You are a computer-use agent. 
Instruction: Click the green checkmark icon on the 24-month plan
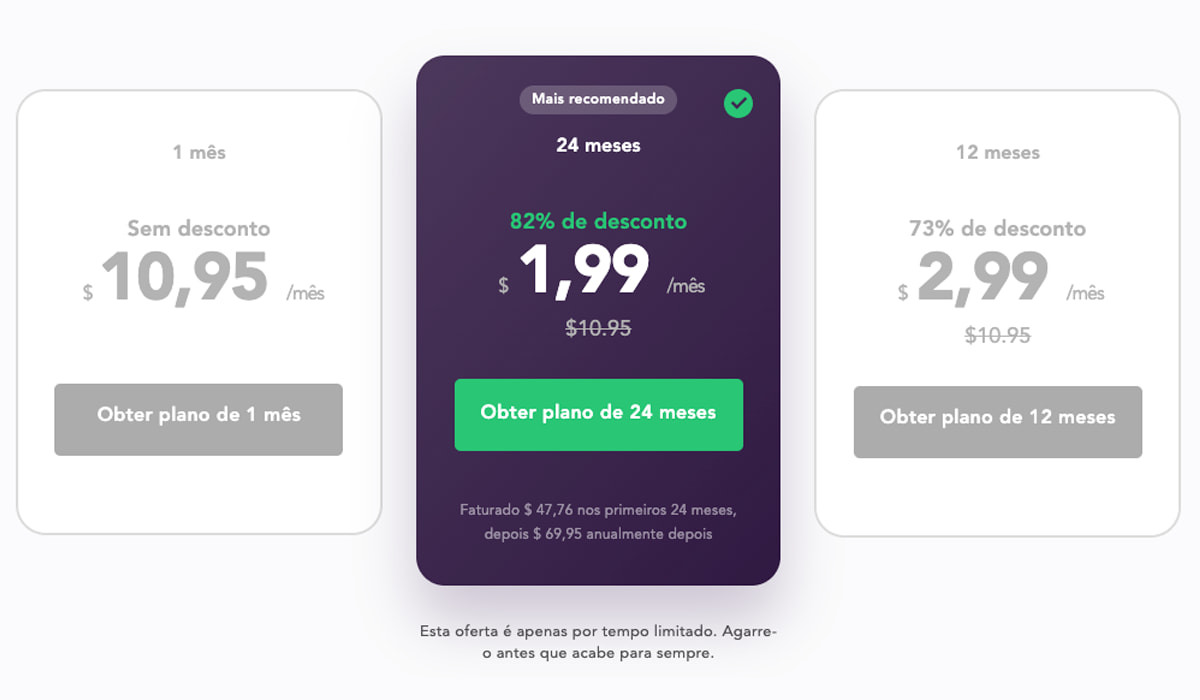coord(738,102)
